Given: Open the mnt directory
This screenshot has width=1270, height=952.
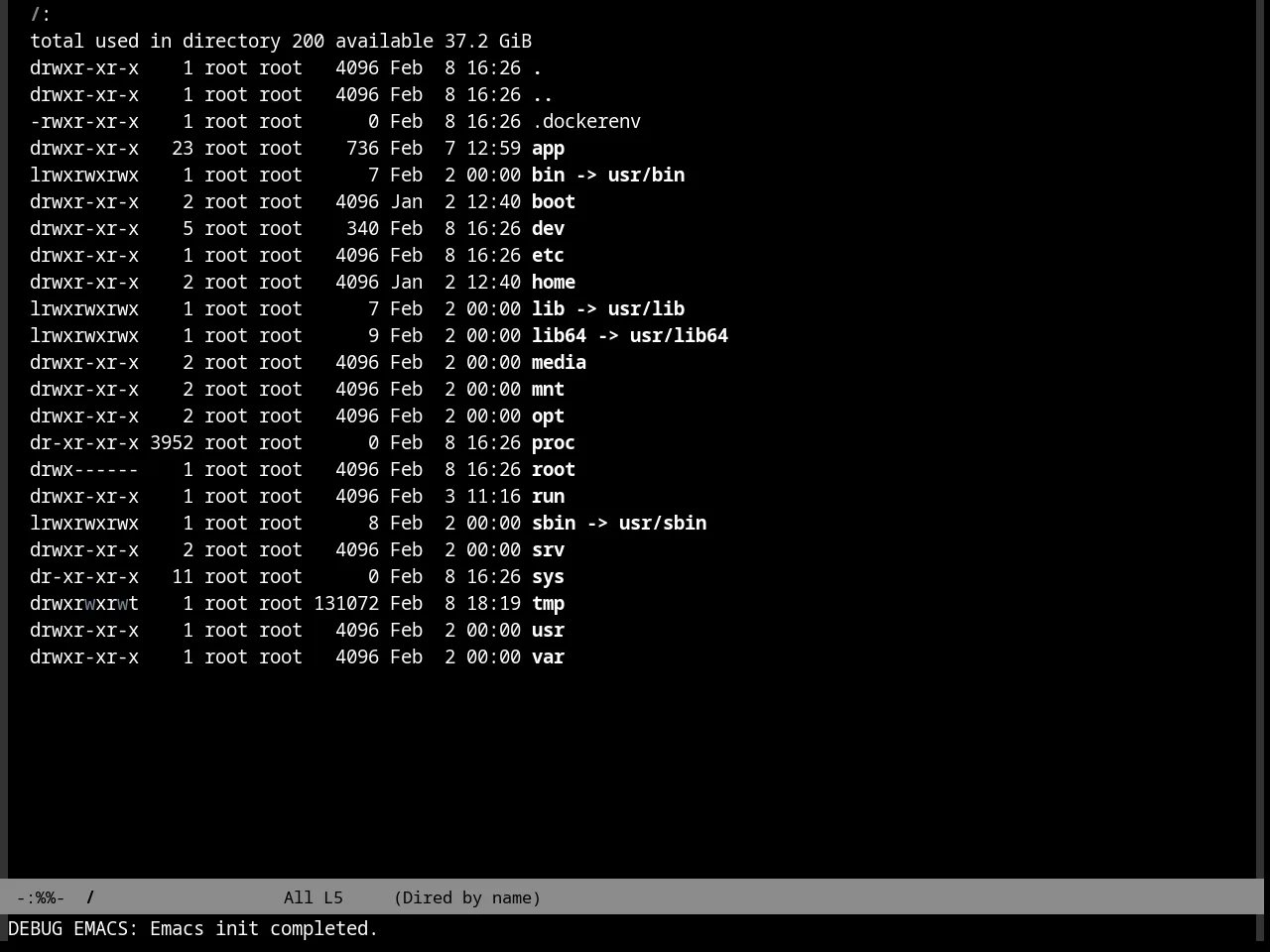Looking at the screenshot, I should (x=548, y=390).
